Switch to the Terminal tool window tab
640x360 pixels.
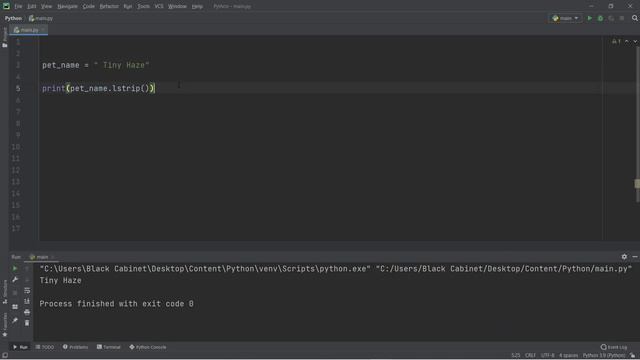click(x=109, y=347)
